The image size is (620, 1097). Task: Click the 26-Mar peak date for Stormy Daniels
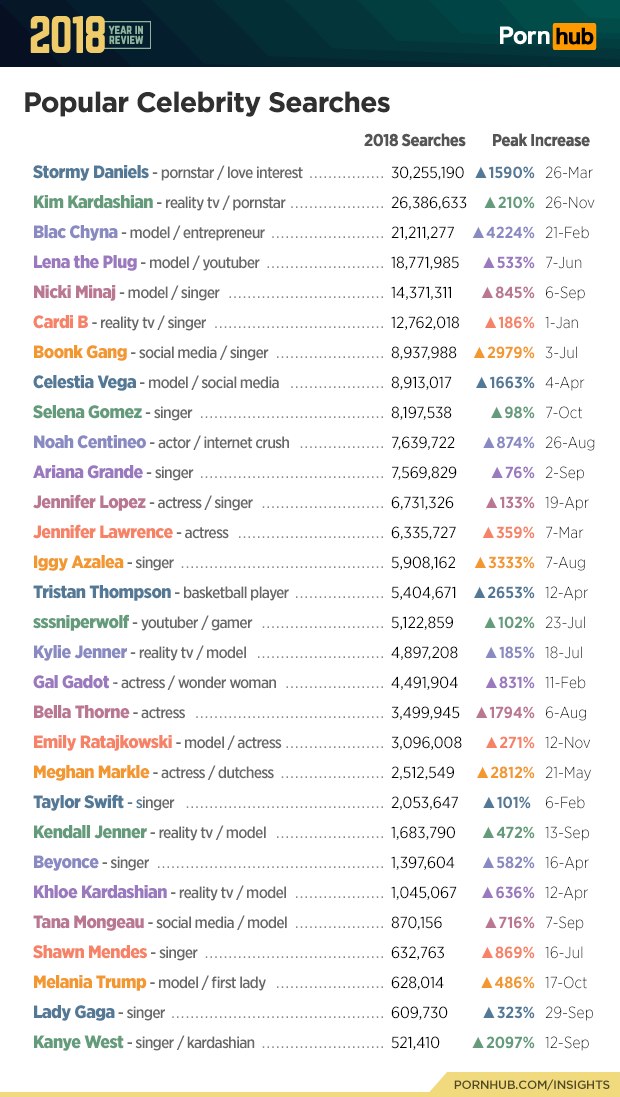pos(568,173)
